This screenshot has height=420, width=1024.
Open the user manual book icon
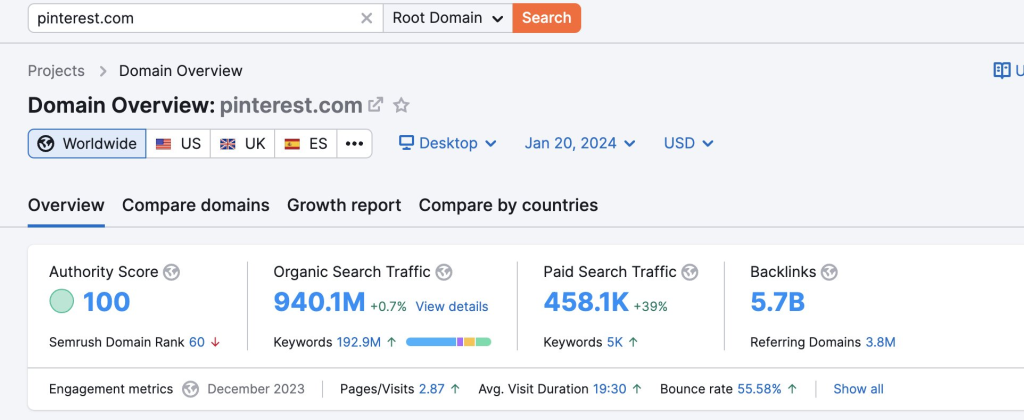click(x=1001, y=70)
